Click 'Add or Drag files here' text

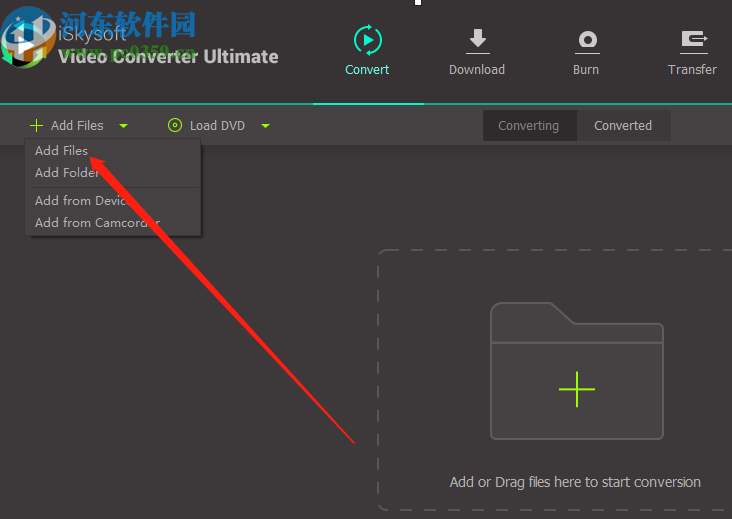[x=575, y=482]
